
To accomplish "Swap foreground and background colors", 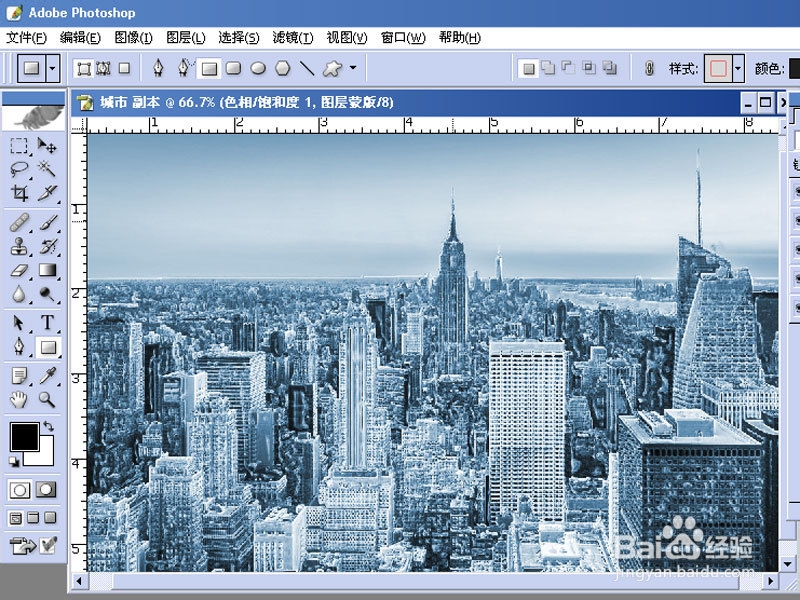I will (48, 426).
